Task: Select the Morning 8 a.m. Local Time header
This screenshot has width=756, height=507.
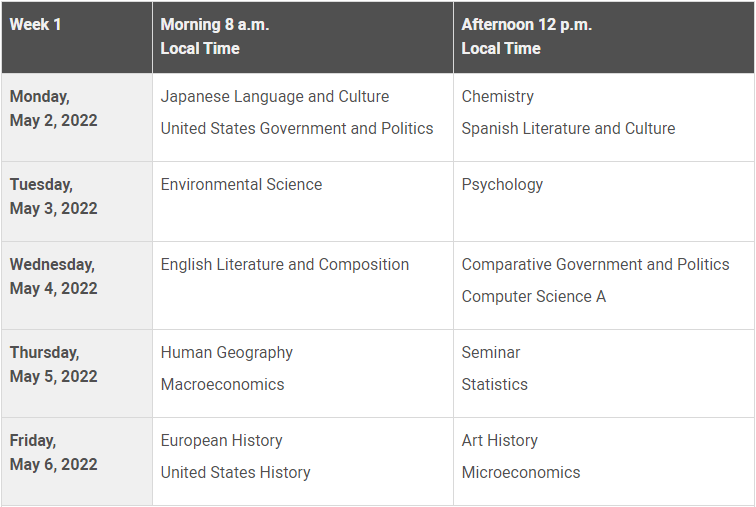Action: (303, 37)
